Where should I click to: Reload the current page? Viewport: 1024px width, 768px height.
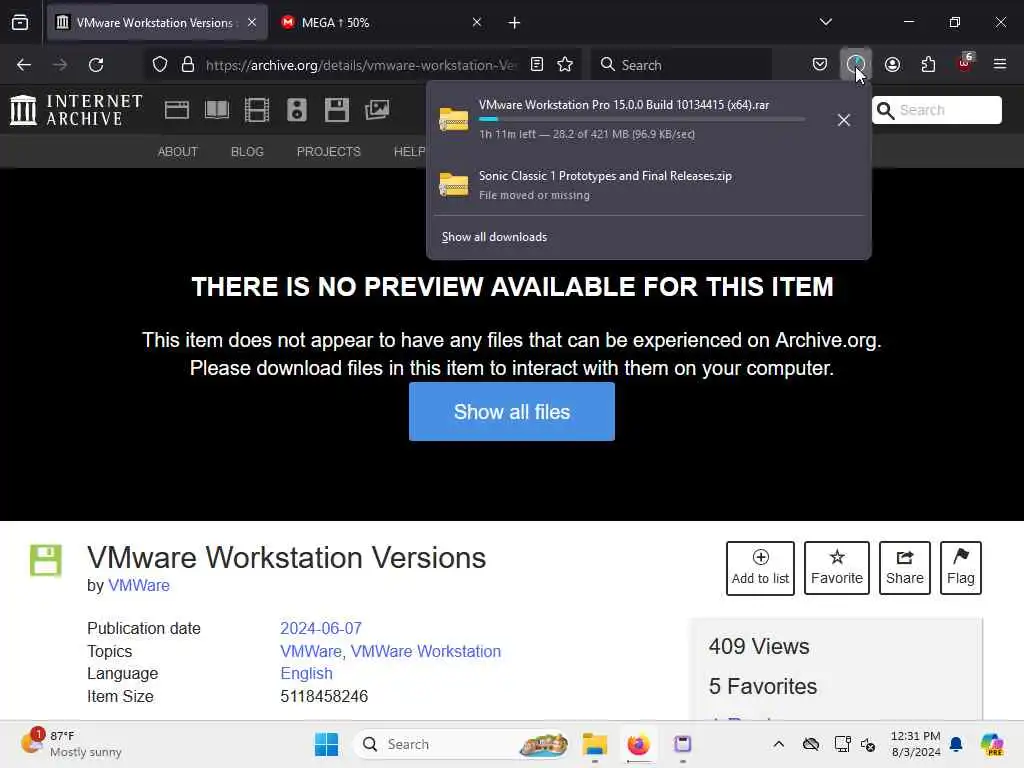point(96,65)
